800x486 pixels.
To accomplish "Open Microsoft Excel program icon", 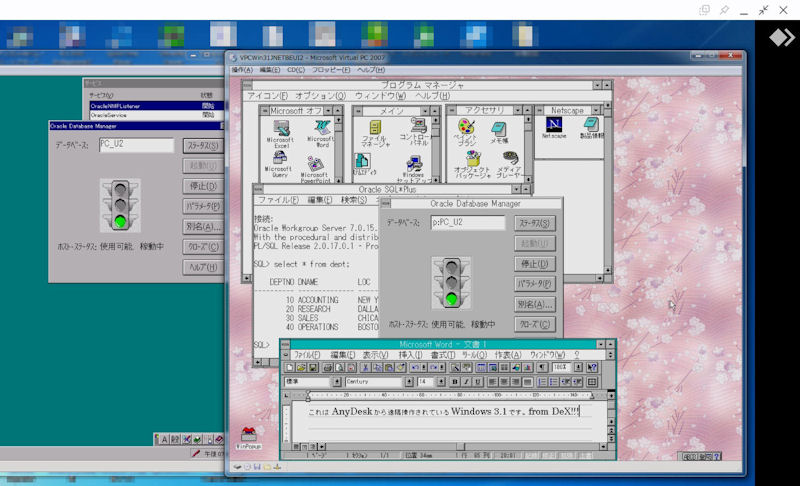I will point(280,129).
